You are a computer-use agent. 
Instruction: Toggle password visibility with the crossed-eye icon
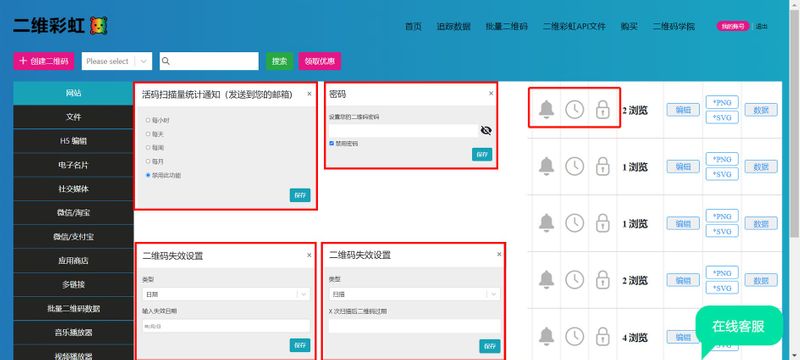point(486,131)
